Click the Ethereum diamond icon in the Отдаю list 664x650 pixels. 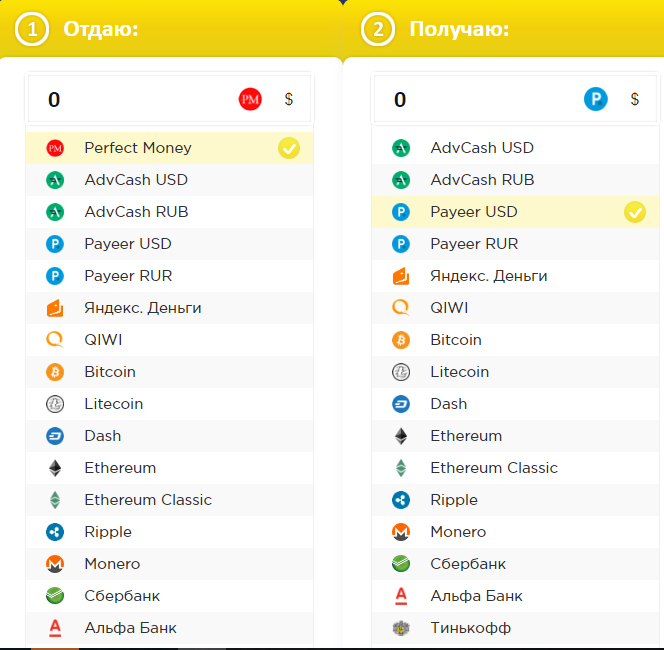55,468
